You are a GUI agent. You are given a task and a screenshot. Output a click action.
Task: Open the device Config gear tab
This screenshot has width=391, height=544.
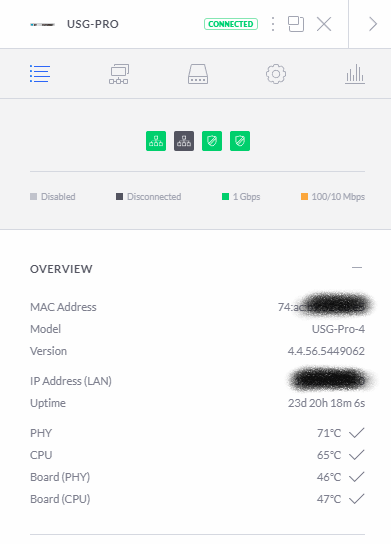[276, 74]
